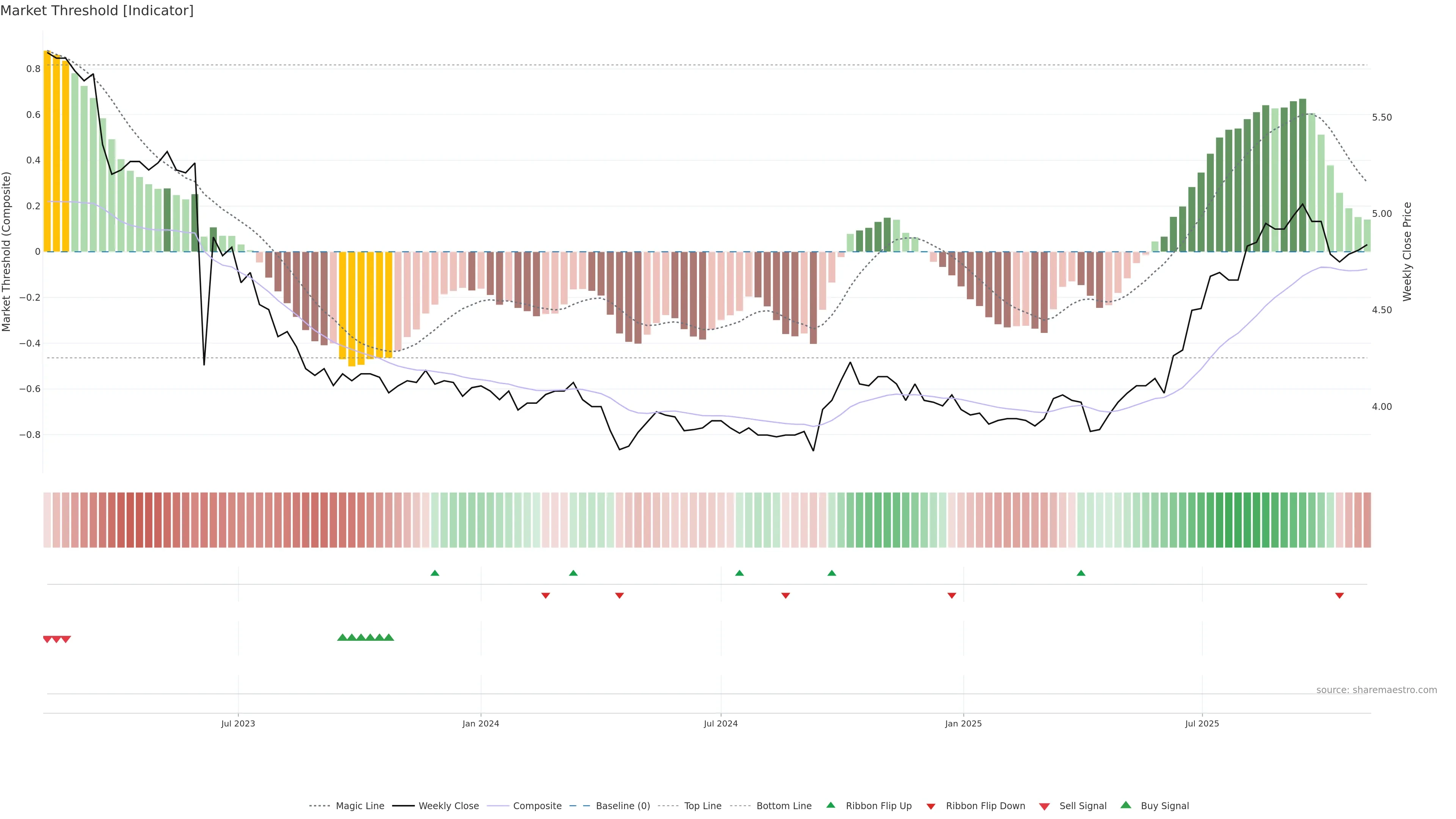Click the Jan 2025 axis label

pyautogui.click(x=963, y=723)
